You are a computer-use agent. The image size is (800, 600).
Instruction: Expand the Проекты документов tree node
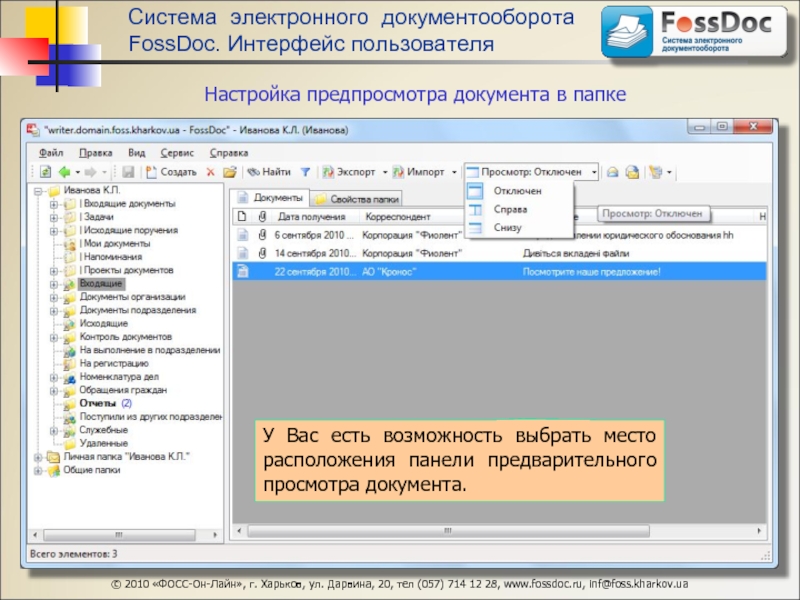coord(54,270)
